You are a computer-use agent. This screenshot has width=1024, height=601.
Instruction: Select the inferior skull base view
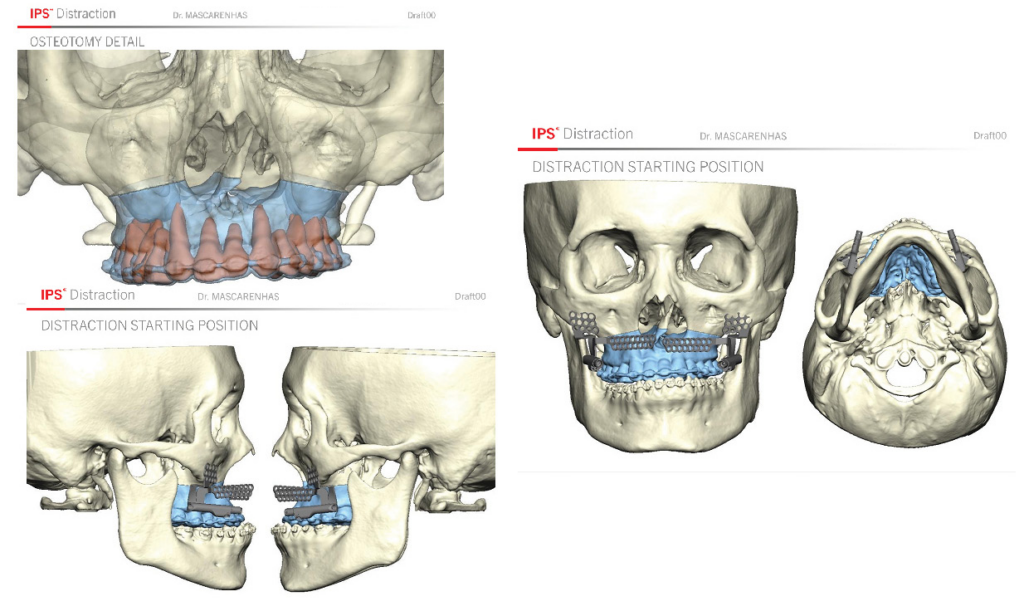point(905,333)
